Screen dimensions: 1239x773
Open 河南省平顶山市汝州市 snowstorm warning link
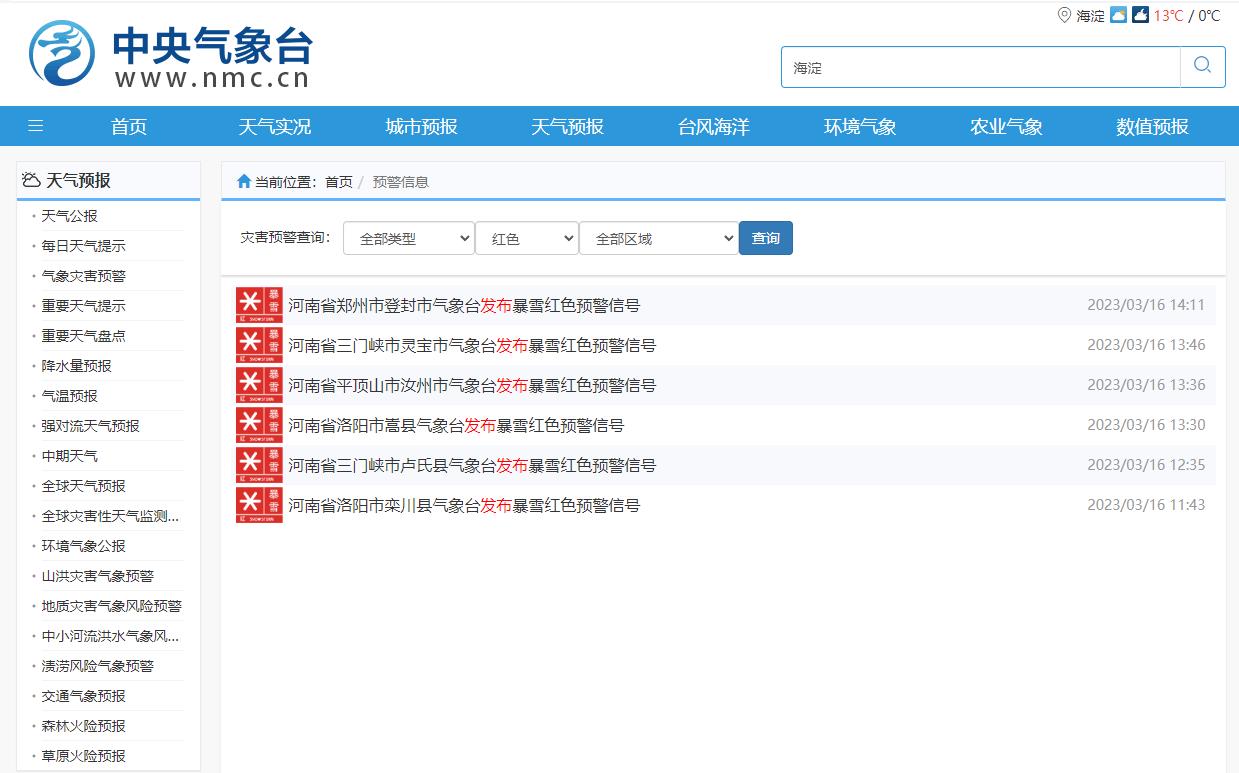pyautogui.click(x=472, y=385)
